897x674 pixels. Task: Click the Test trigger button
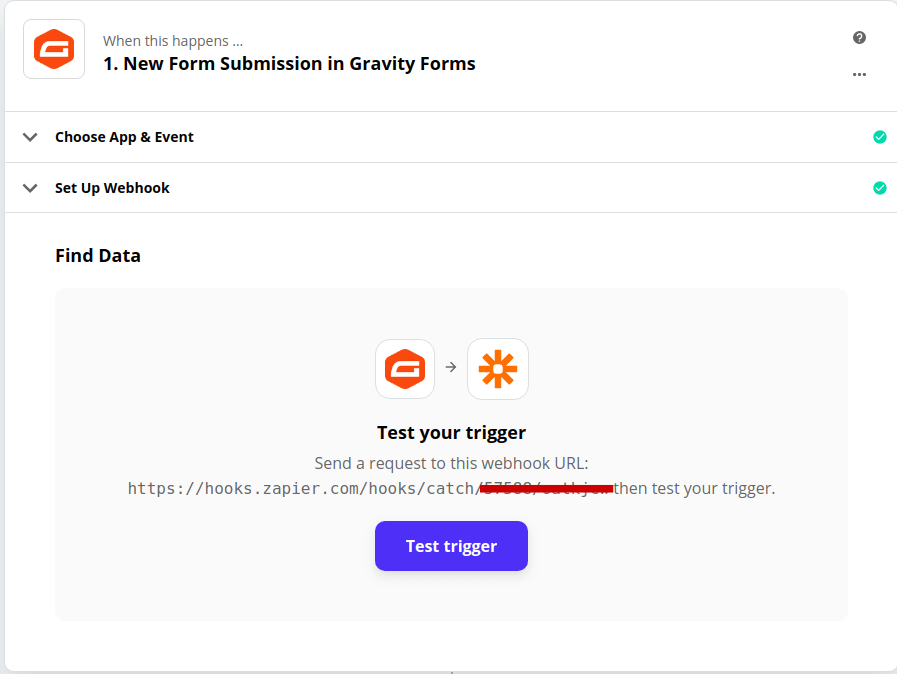451,546
